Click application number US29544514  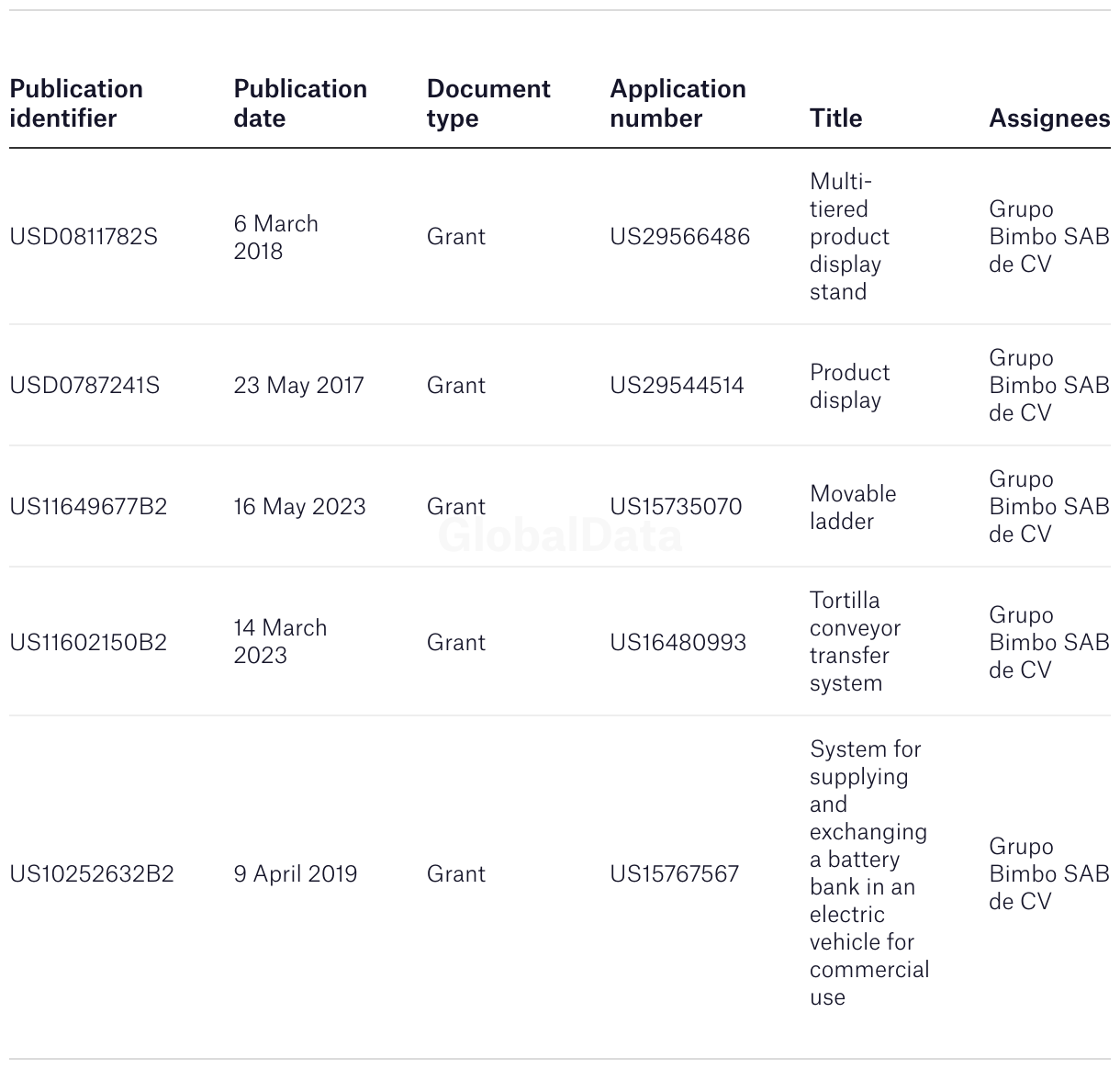coord(677,385)
